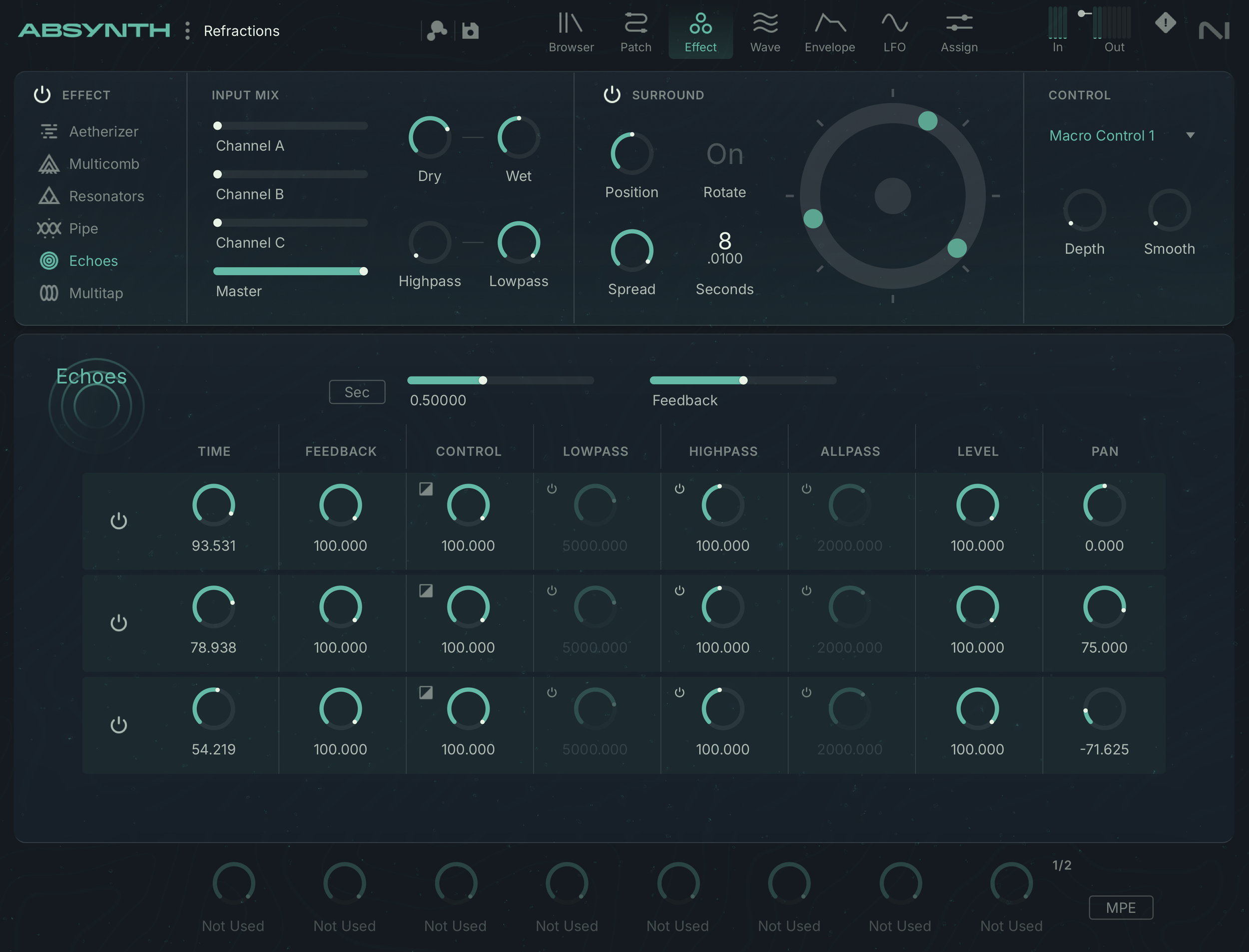Click the Control Smooth knob
This screenshot has width=1249, height=952.
[x=1169, y=210]
